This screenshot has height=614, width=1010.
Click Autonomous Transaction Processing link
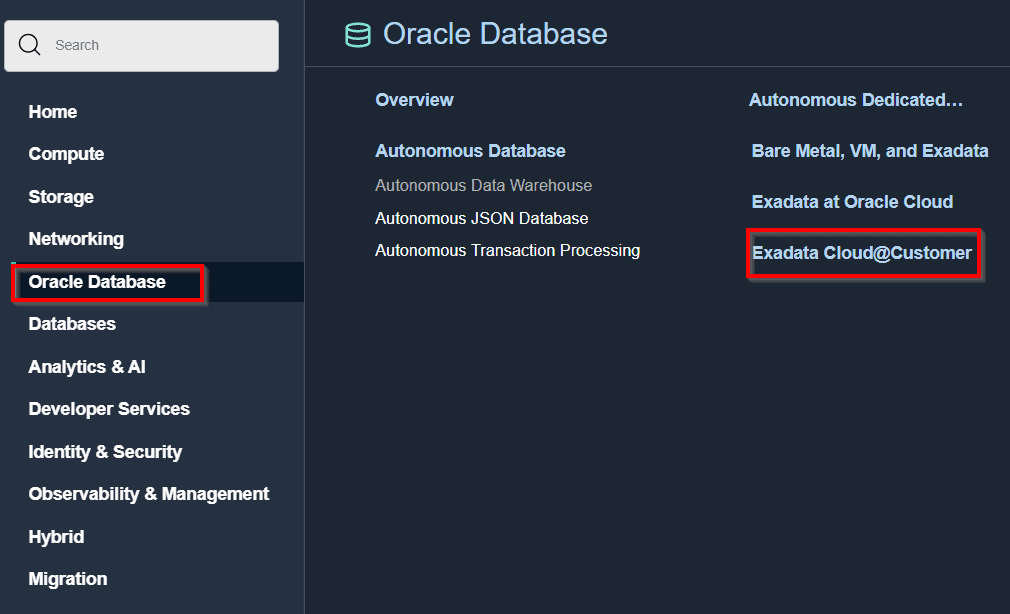507,251
